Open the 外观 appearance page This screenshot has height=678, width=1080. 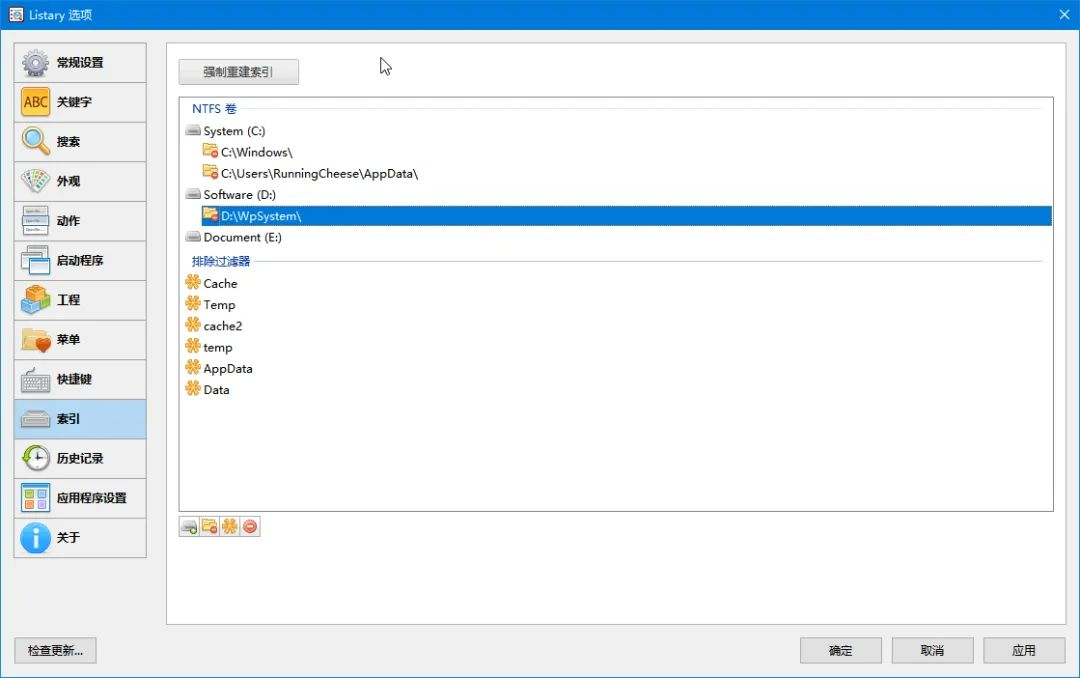[80, 182]
